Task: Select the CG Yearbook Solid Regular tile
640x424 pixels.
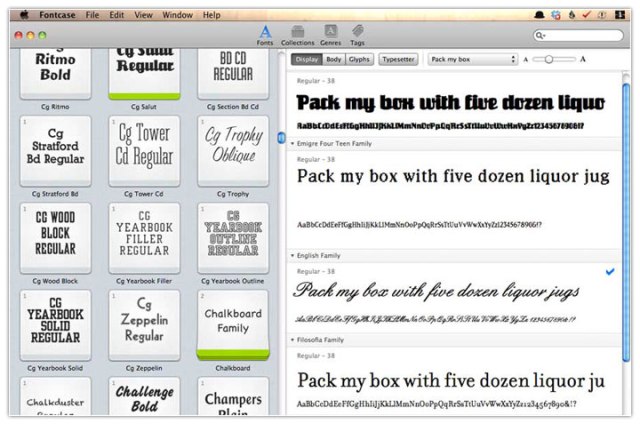Action: (56, 325)
